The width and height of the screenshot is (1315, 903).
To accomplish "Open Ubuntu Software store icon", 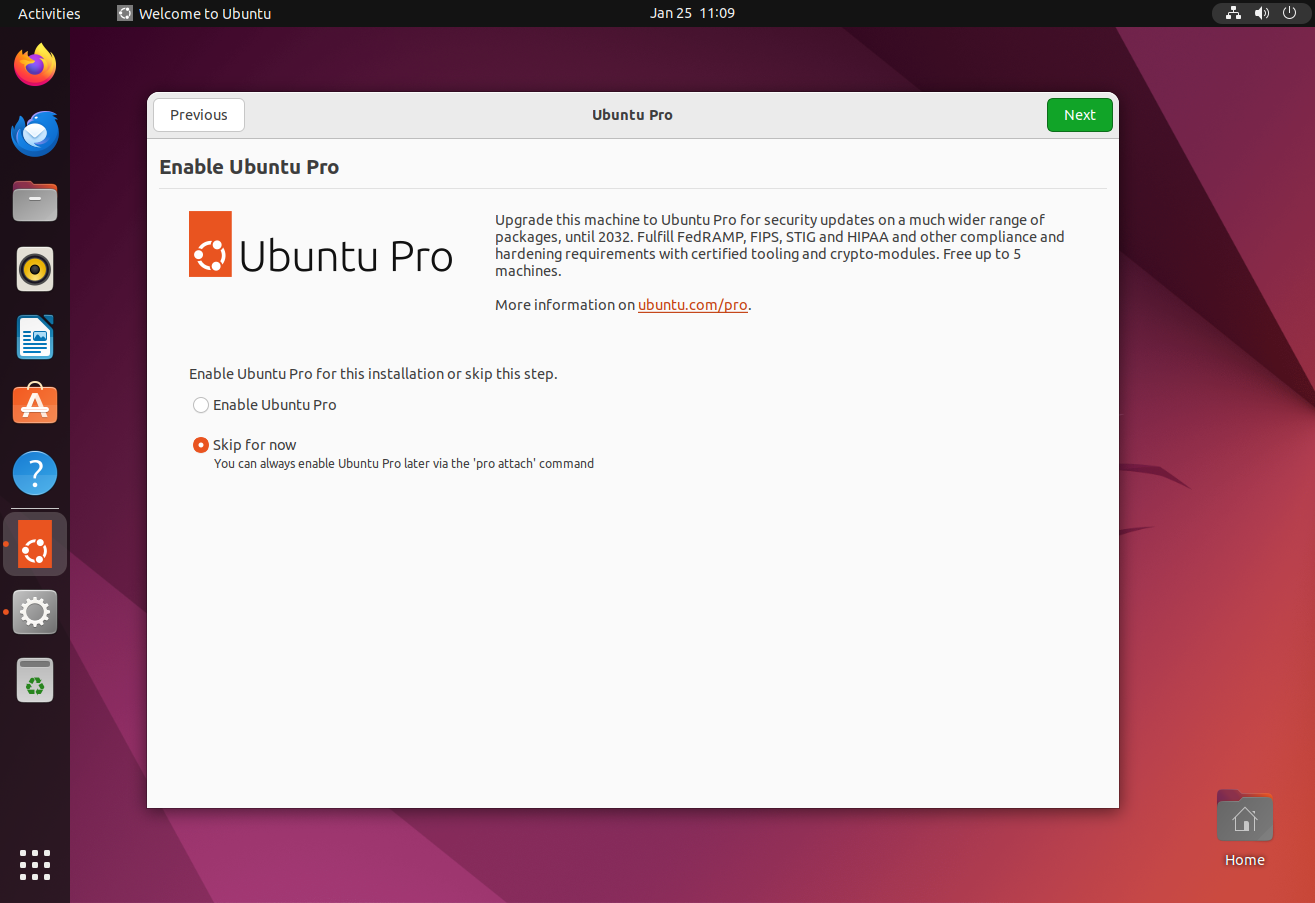I will [35, 404].
